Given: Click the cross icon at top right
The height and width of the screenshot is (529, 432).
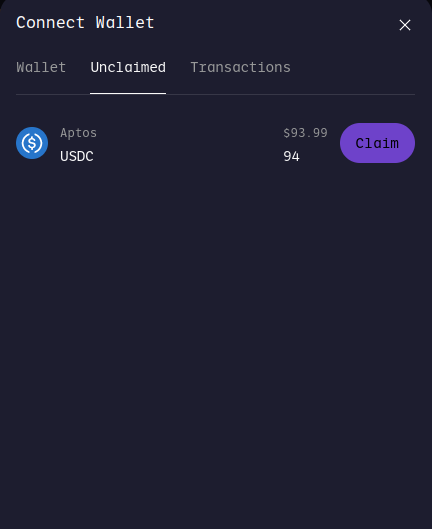Looking at the screenshot, I should pyautogui.click(x=405, y=25).
